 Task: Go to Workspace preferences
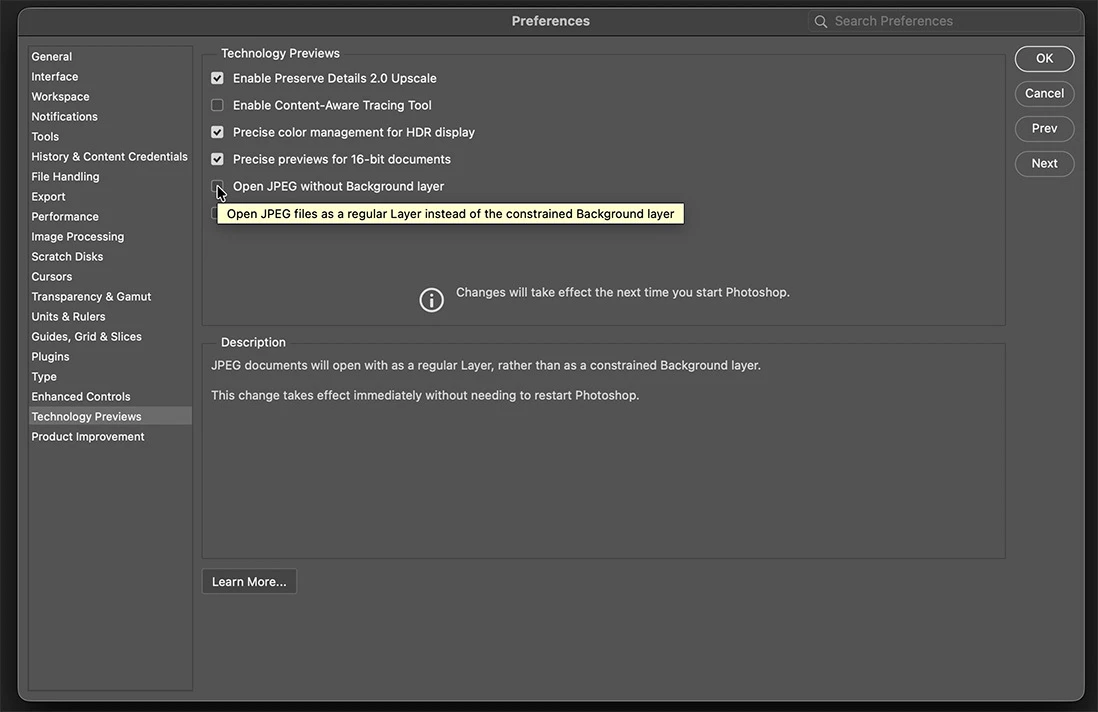pos(110,97)
